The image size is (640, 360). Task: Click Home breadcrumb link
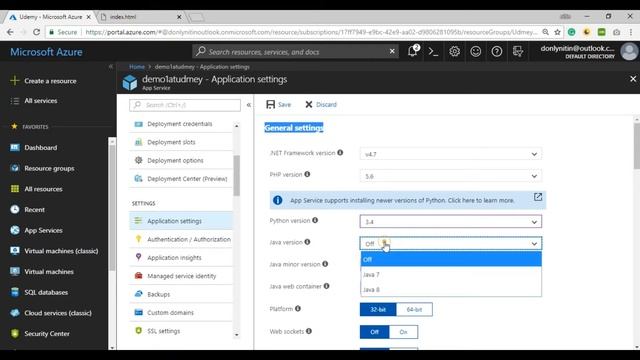(137, 67)
